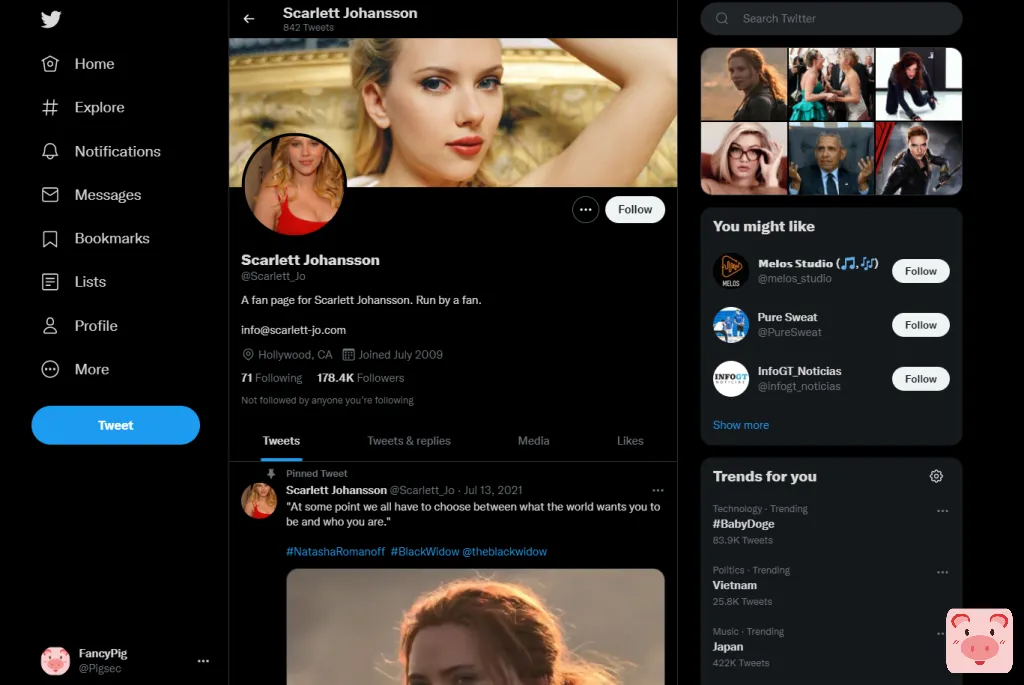Viewport: 1024px width, 685px height.
Task: Open Lists icon in sidebar
Action: point(50,282)
